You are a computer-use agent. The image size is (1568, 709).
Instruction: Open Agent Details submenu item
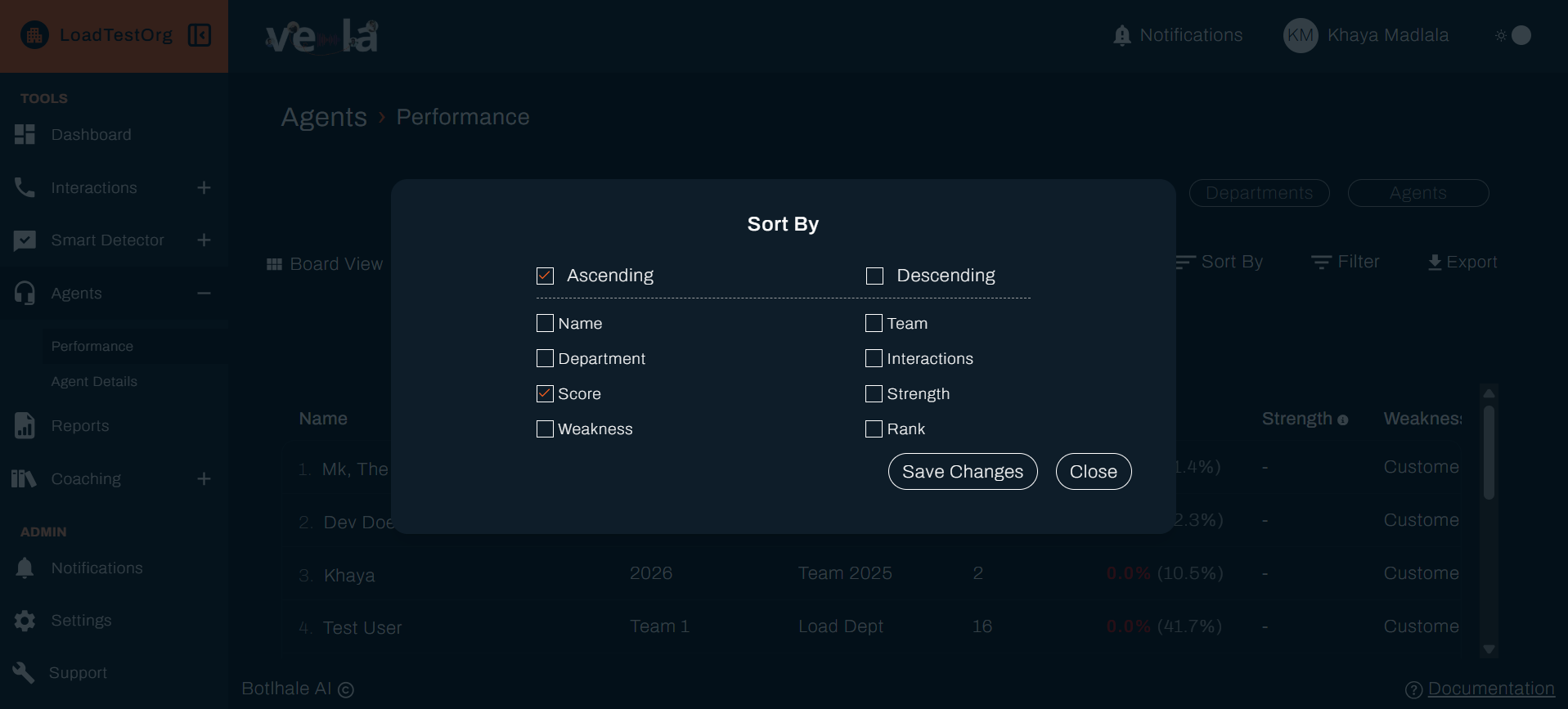(94, 382)
